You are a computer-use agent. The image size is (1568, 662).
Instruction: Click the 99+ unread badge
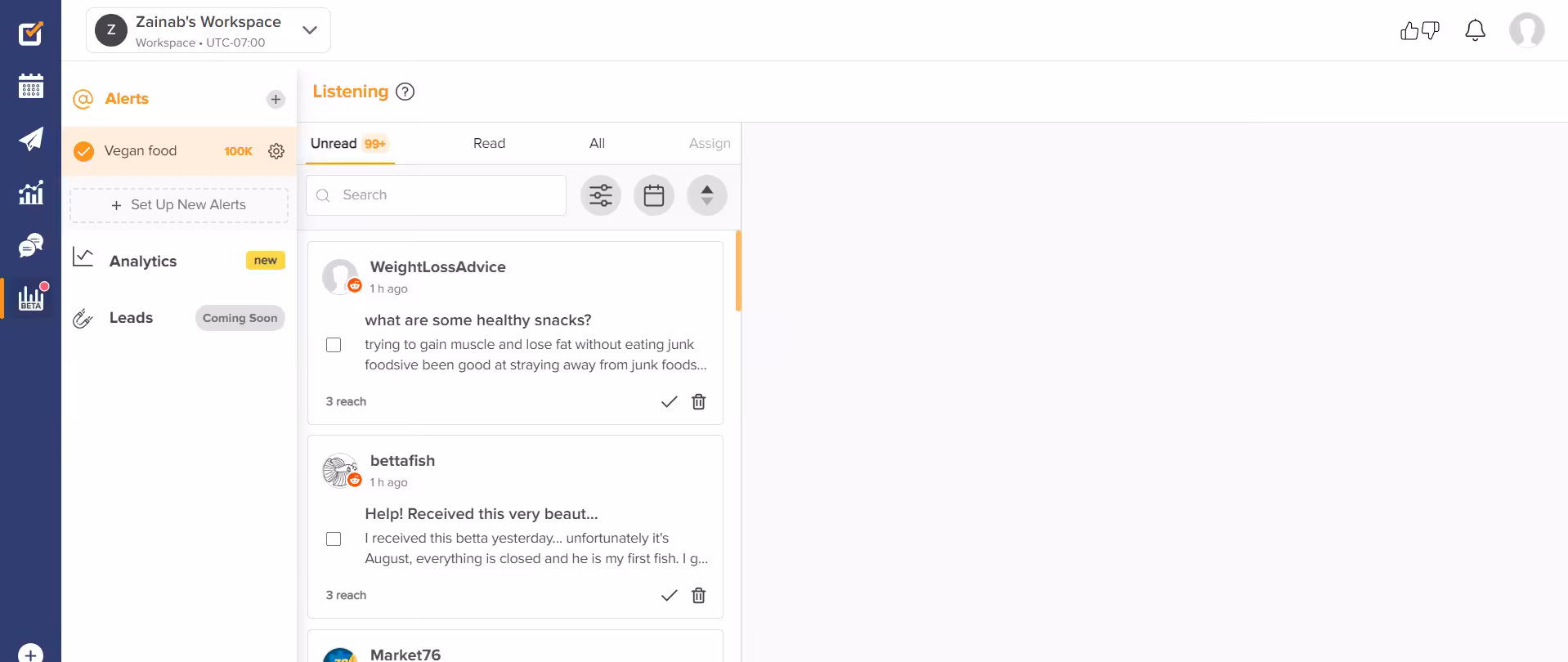tap(374, 144)
